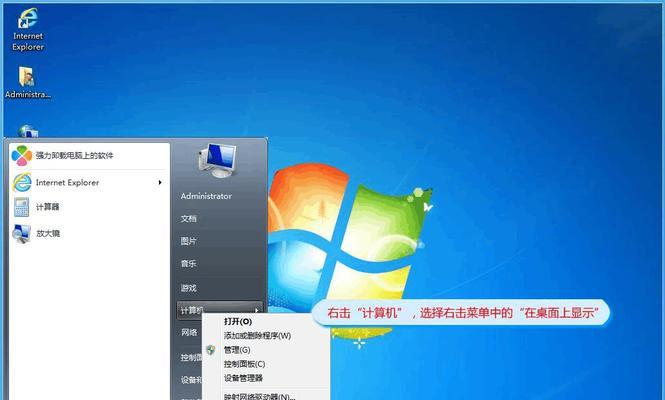This screenshot has height=400, width=665.
Task: Expand the 计算机 submenu arrow
Action: [x=257, y=310]
